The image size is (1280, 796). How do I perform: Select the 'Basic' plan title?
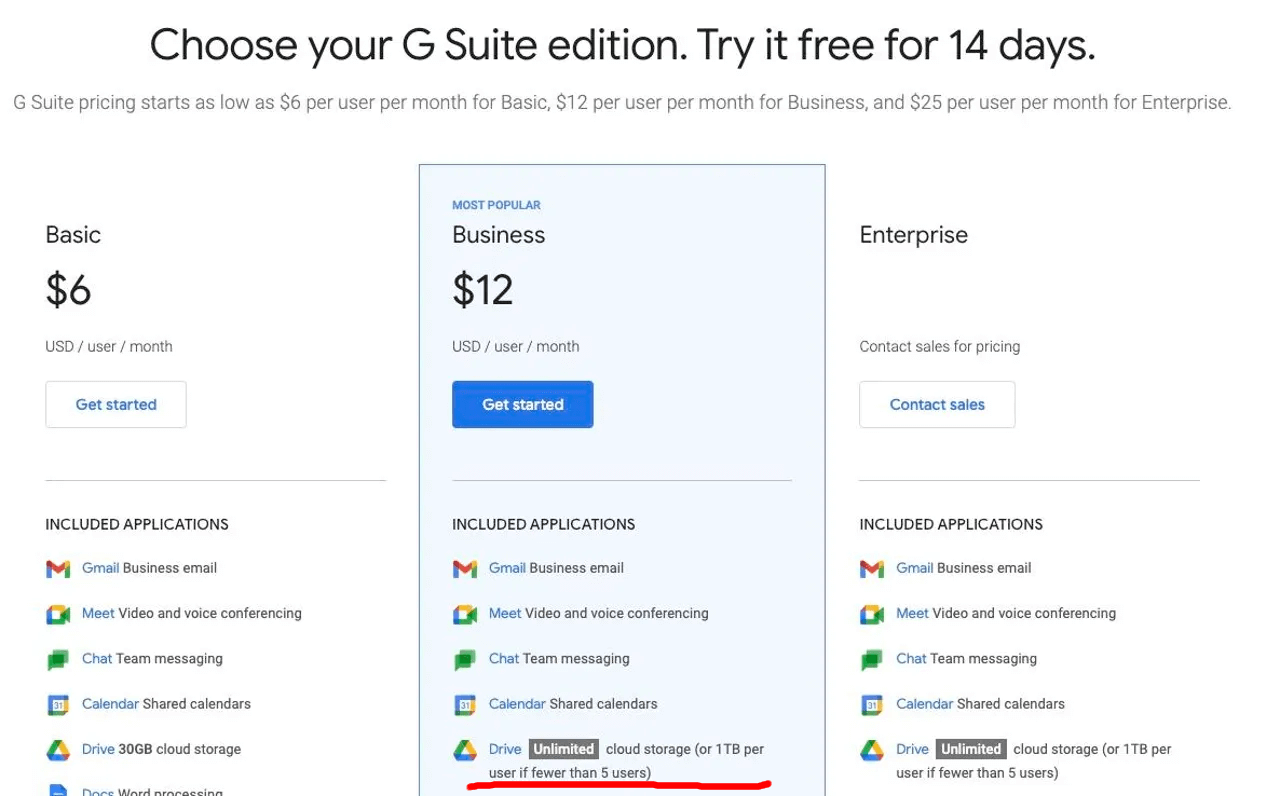click(x=73, y=235)
